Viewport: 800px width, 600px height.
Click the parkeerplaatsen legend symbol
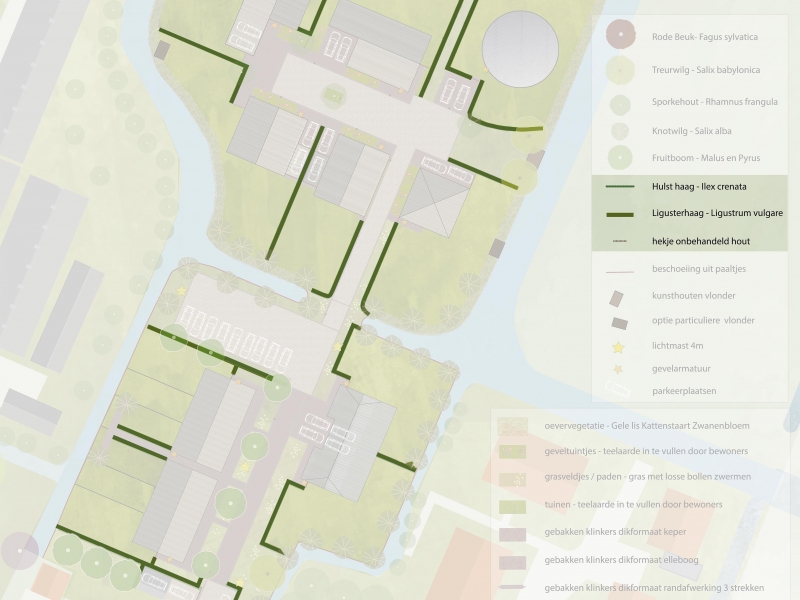[x=620, y=391]
